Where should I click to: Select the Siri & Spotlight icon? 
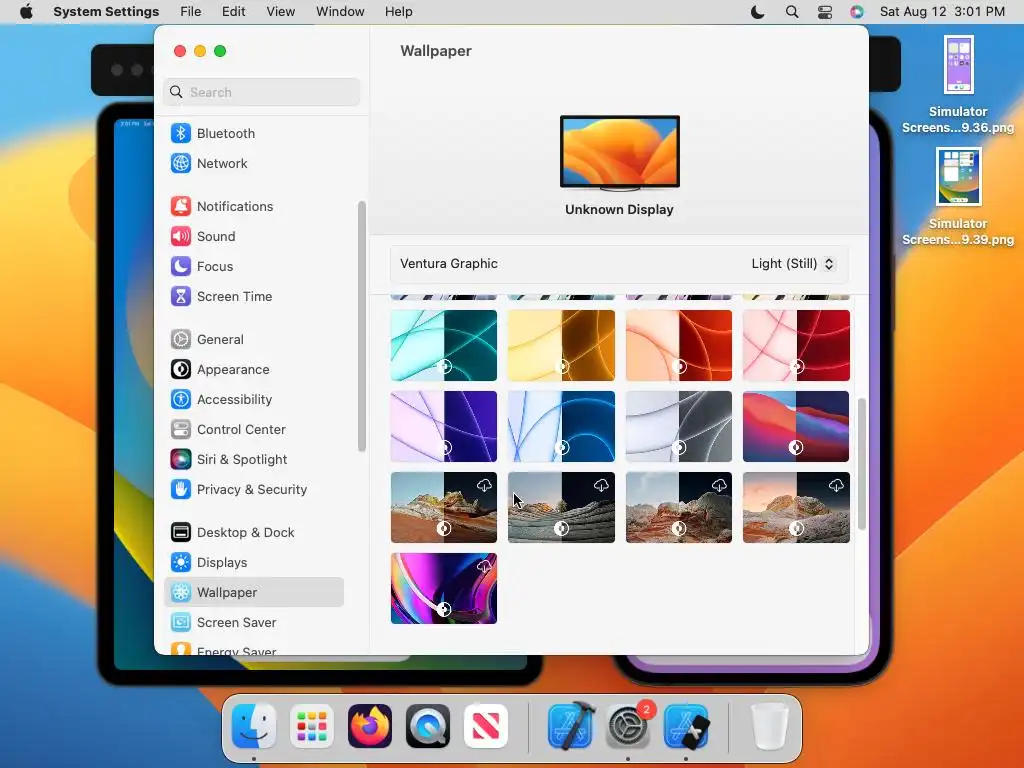point(181,460)
